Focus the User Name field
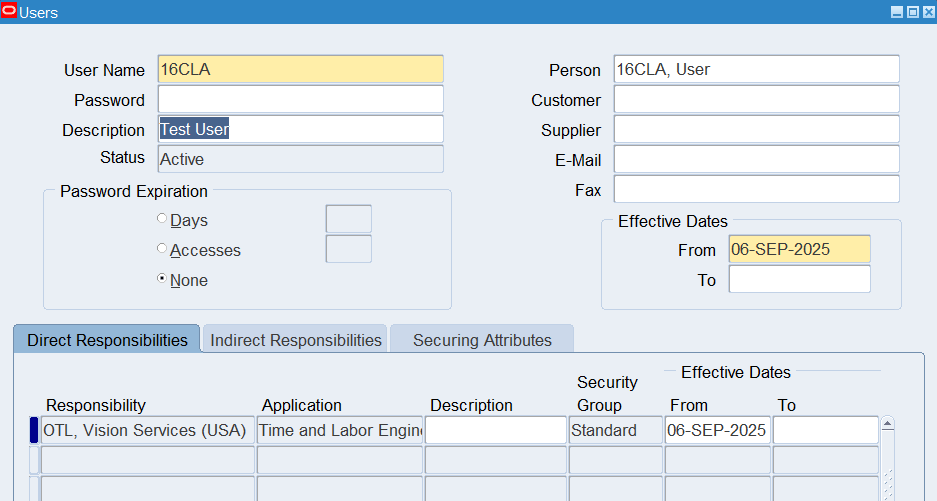Screen dimensions: 937x501 (300, 70)
